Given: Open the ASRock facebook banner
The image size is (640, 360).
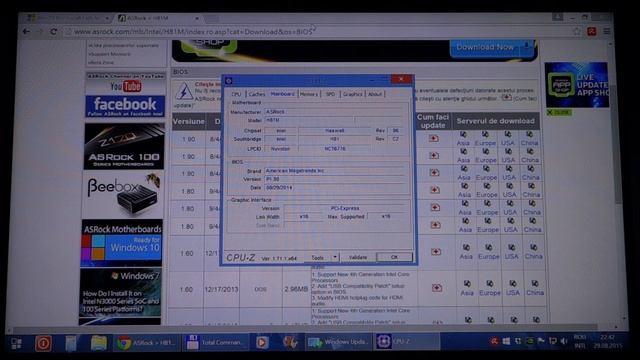Looking at the screenshot, I should coord(125,106).
